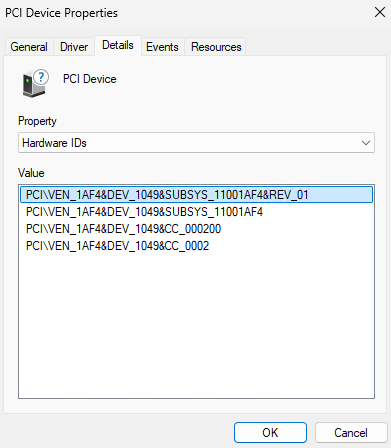Click the PCI Device icon with question mark

tap(35, 83)
